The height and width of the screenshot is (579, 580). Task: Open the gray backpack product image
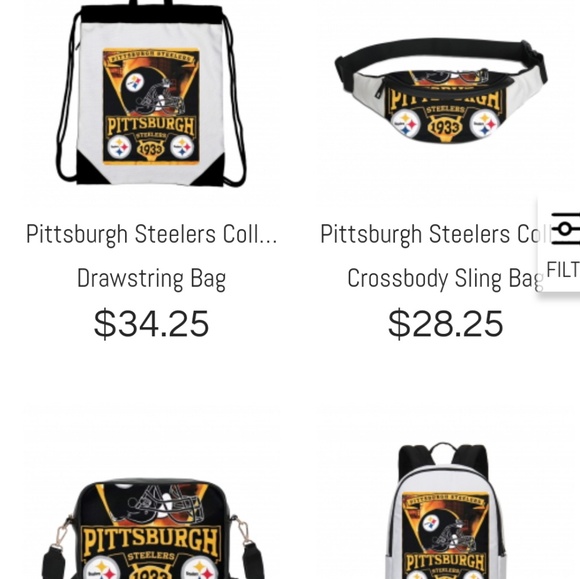tap(445, 511)
